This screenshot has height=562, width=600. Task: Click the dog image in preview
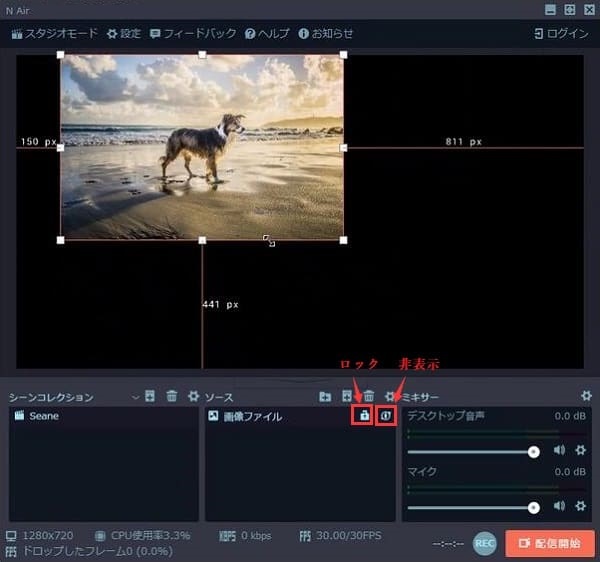202,147
